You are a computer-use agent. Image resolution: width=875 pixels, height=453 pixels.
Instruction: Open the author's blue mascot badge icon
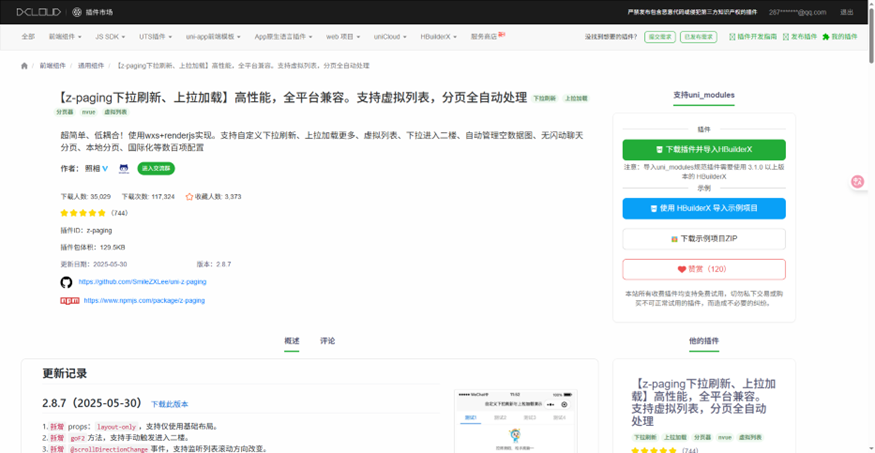tap(124, 168)
